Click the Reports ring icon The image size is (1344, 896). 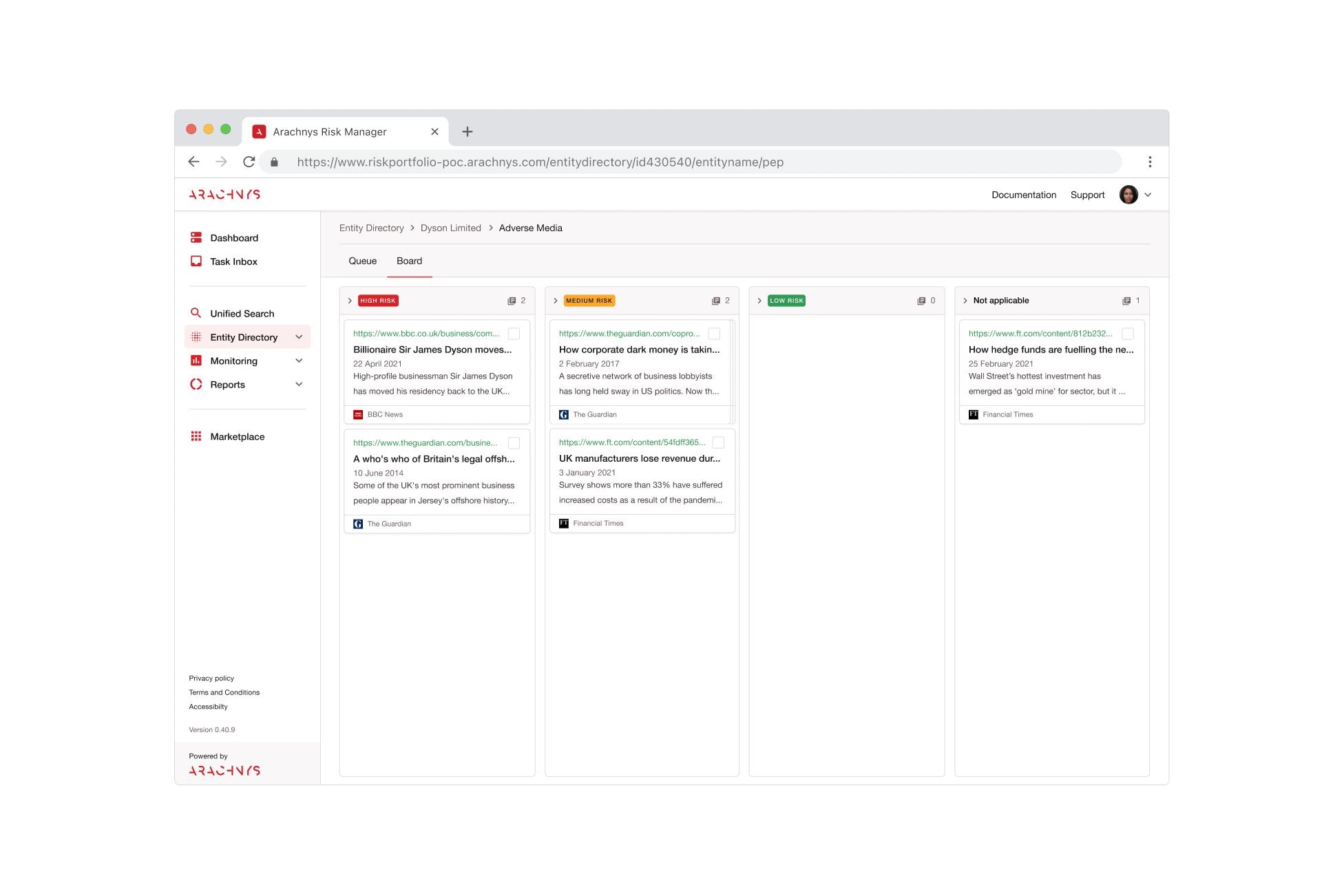(x=196, y=385)
